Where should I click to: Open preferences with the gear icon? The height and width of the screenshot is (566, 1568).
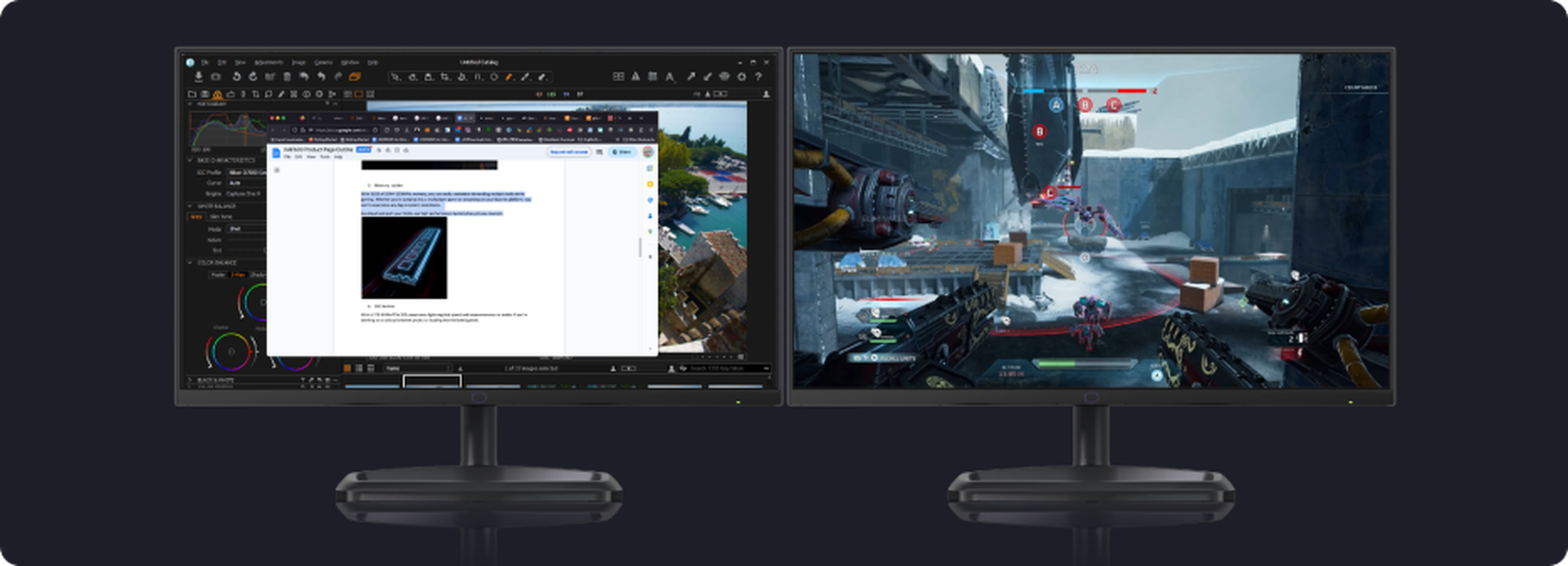[x=742, y=76]
